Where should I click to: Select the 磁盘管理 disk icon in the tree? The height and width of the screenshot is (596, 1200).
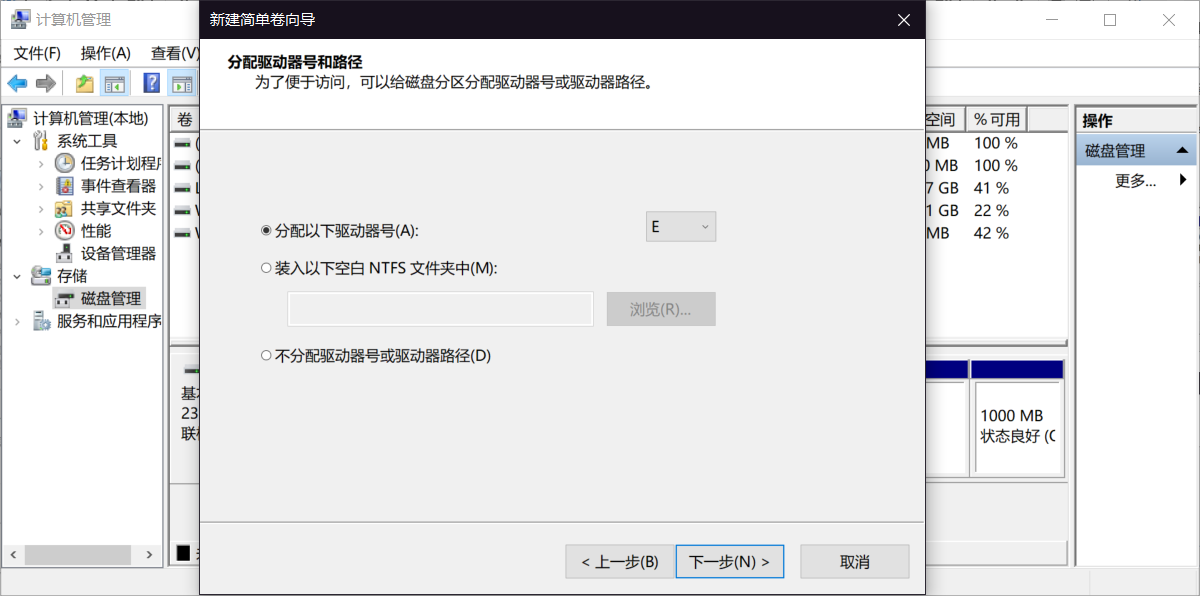(64, 298)
